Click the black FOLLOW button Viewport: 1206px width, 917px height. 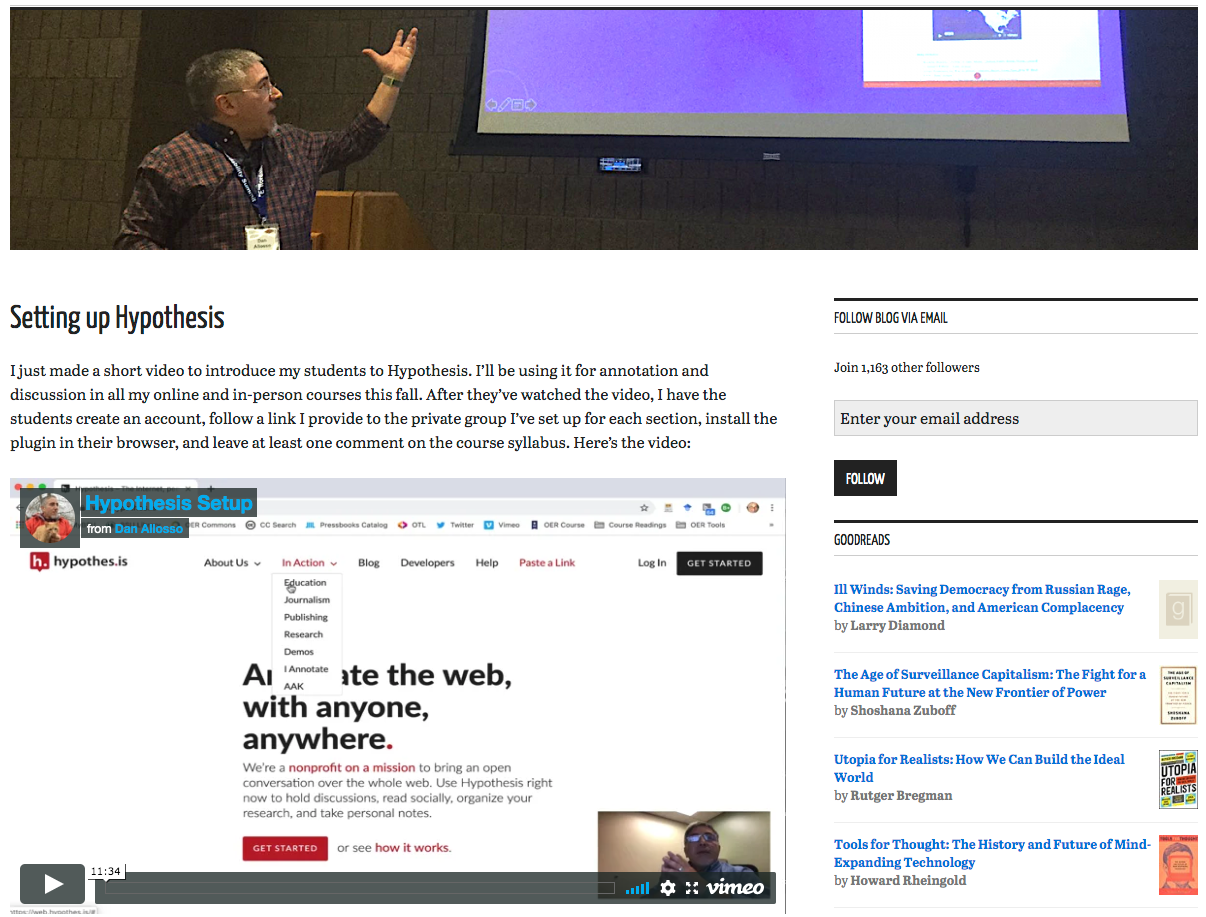coord(865,478)
